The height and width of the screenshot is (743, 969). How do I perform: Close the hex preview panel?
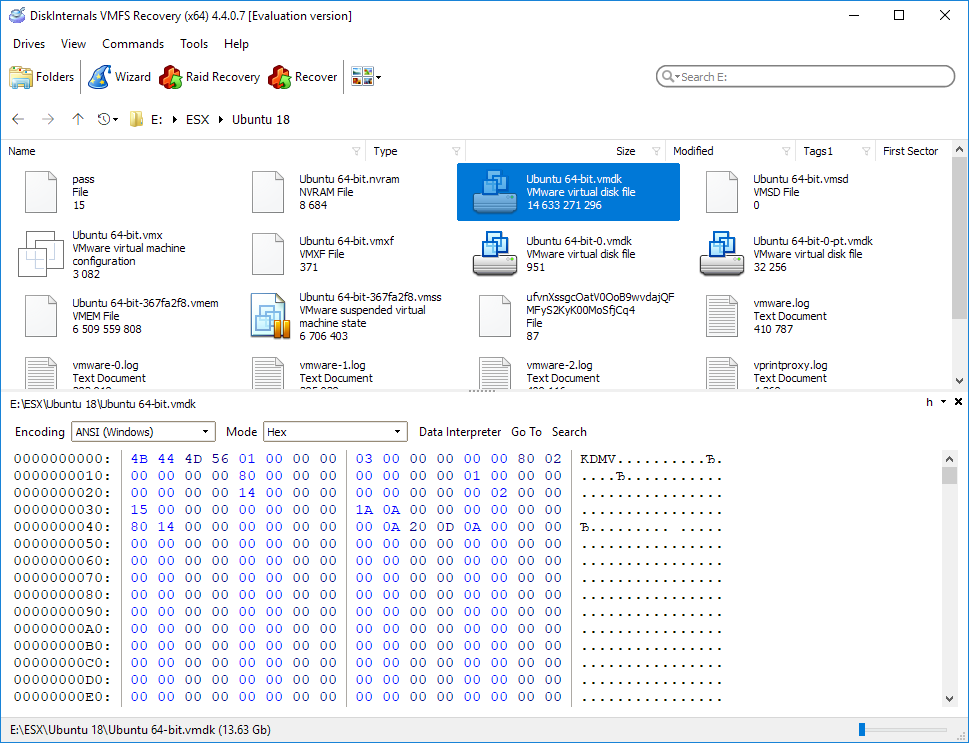click(x=958, y=402)
